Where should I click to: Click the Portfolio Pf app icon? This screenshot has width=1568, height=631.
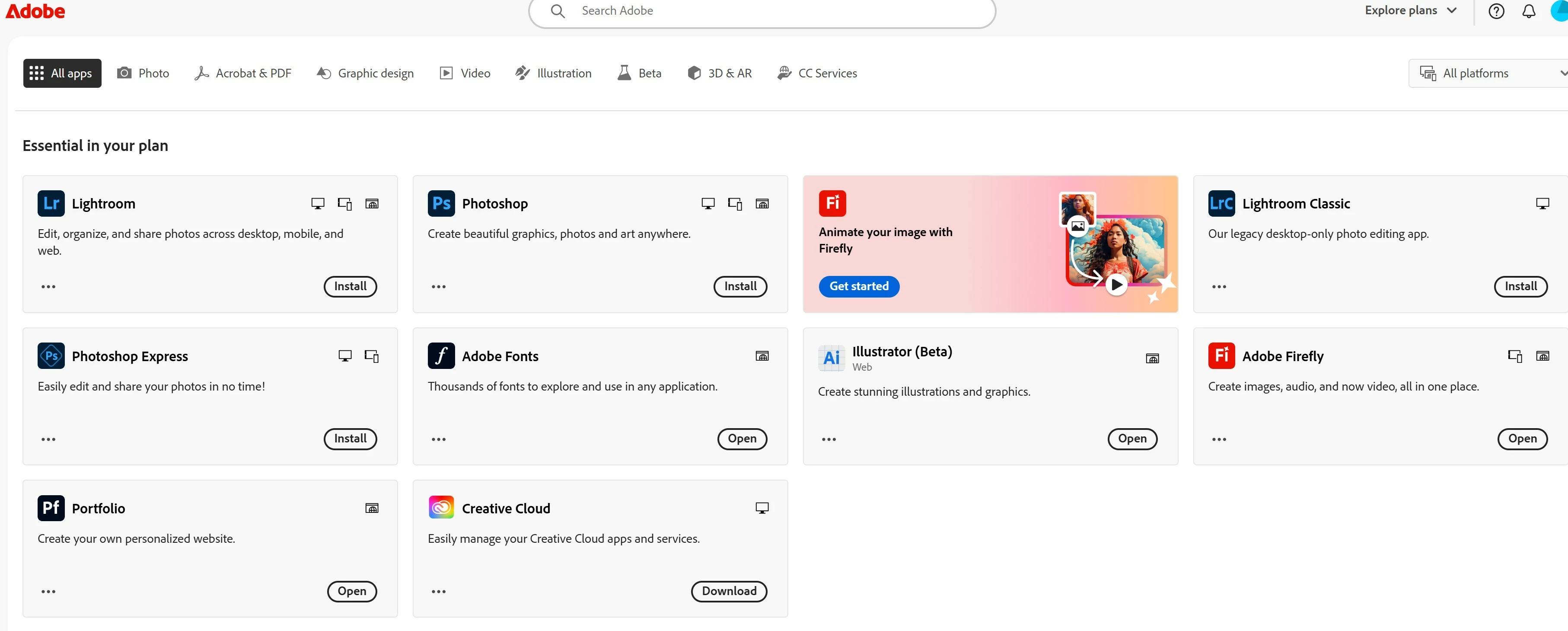[51, 508]
